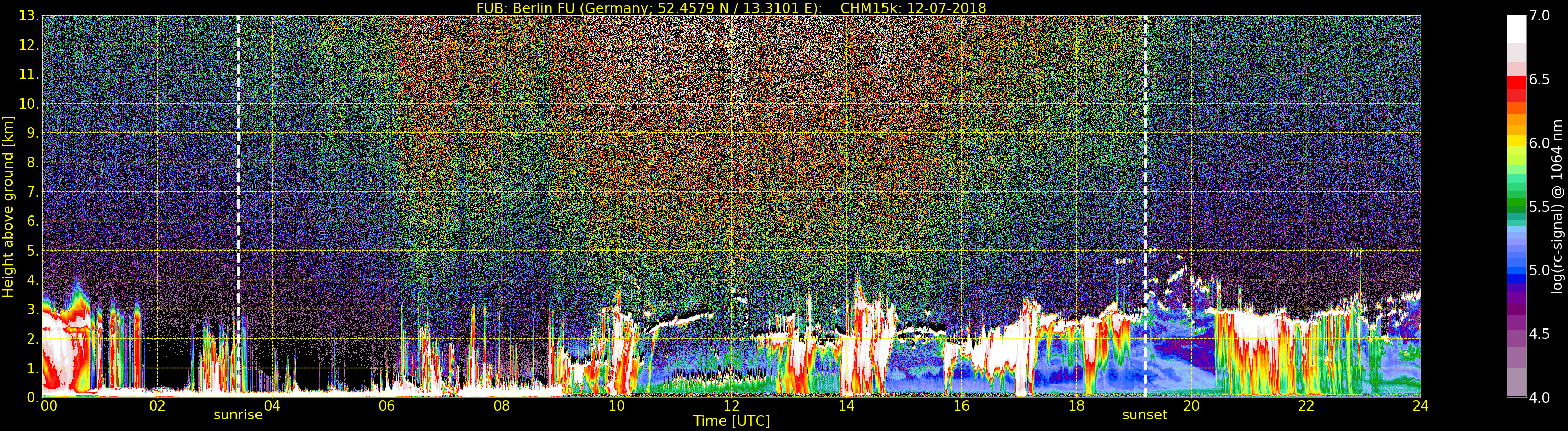
Task: Click the "00" tick on the time axis
Action: click(49, 405)
